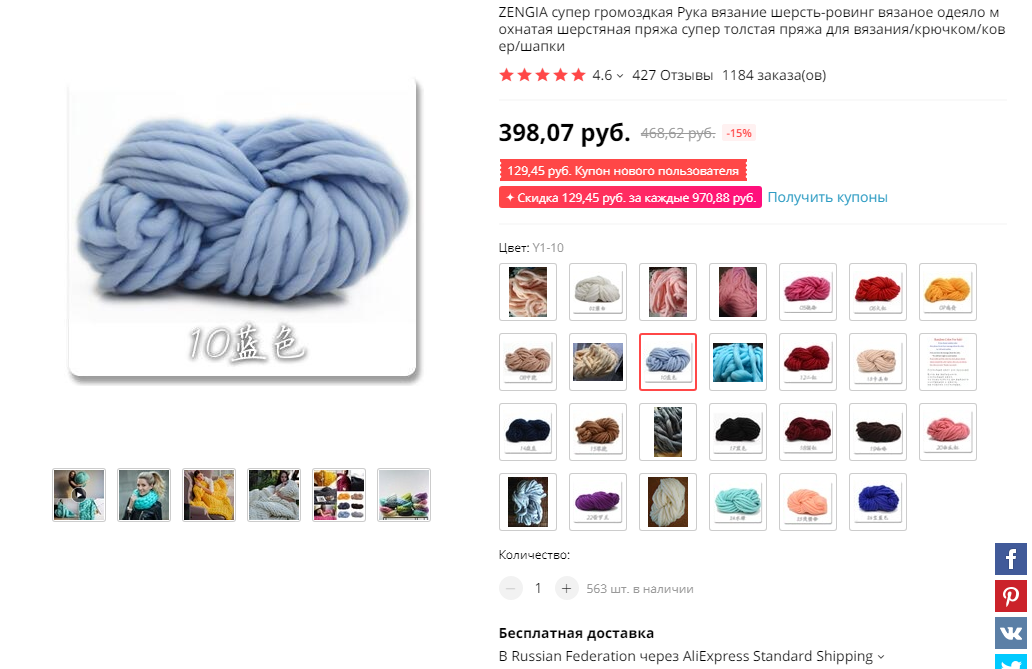1032x669 pixels.
Task: Expand the 4.6 rating breakdown chevron
Action: click(x=619, y=76)
